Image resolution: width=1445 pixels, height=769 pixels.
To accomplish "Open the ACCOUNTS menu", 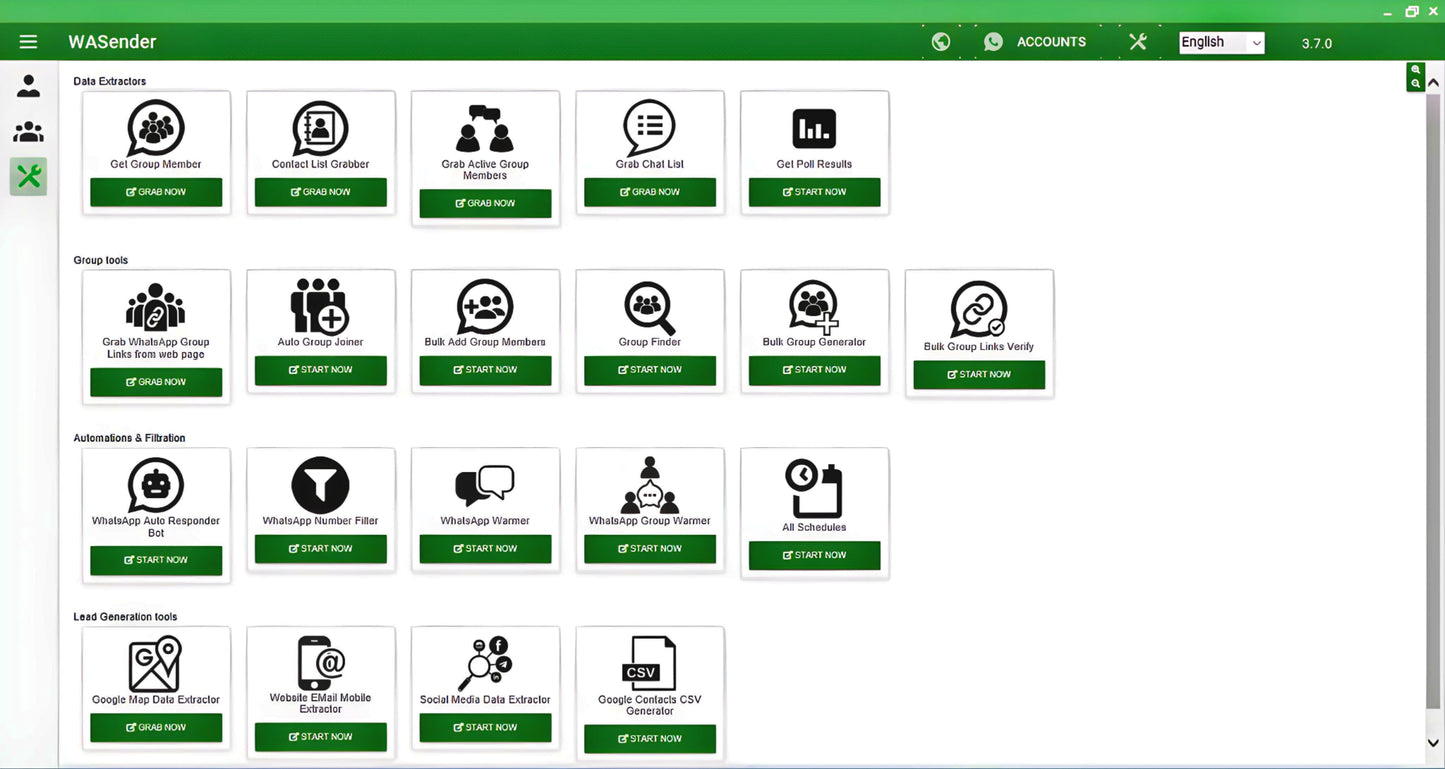I will tap(1051, 41).
